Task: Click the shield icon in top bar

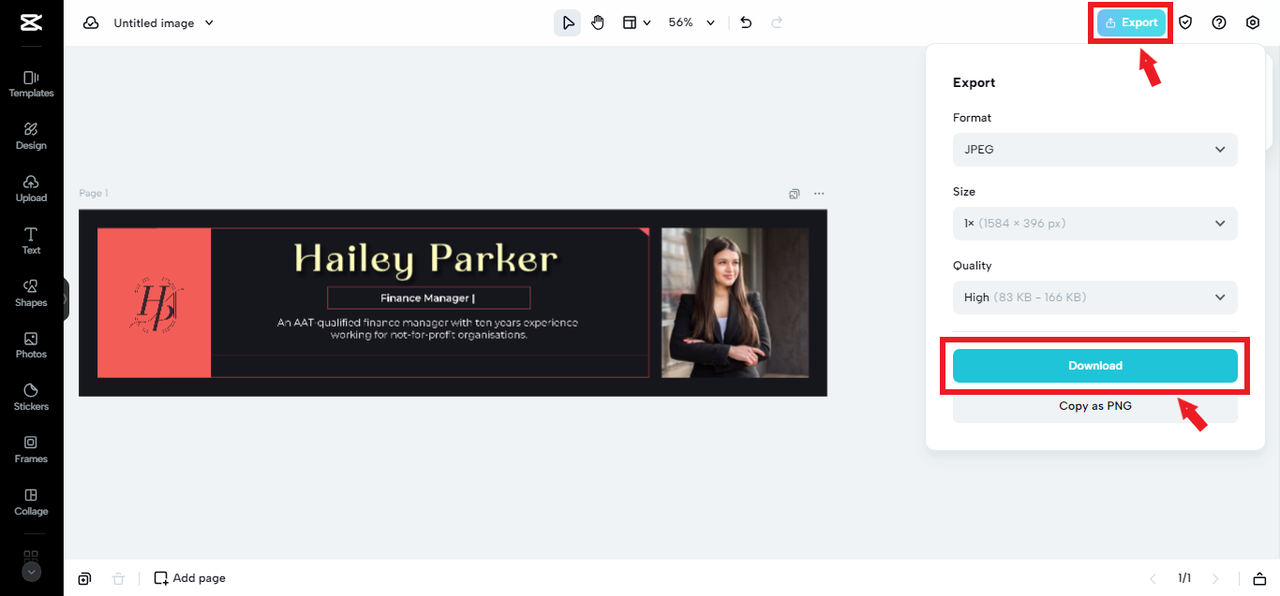Action: tap(1185, 23)
